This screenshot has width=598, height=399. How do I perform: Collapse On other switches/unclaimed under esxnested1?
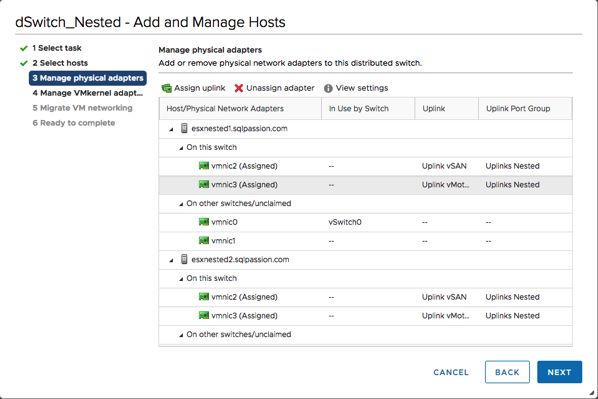click(181, 204)
